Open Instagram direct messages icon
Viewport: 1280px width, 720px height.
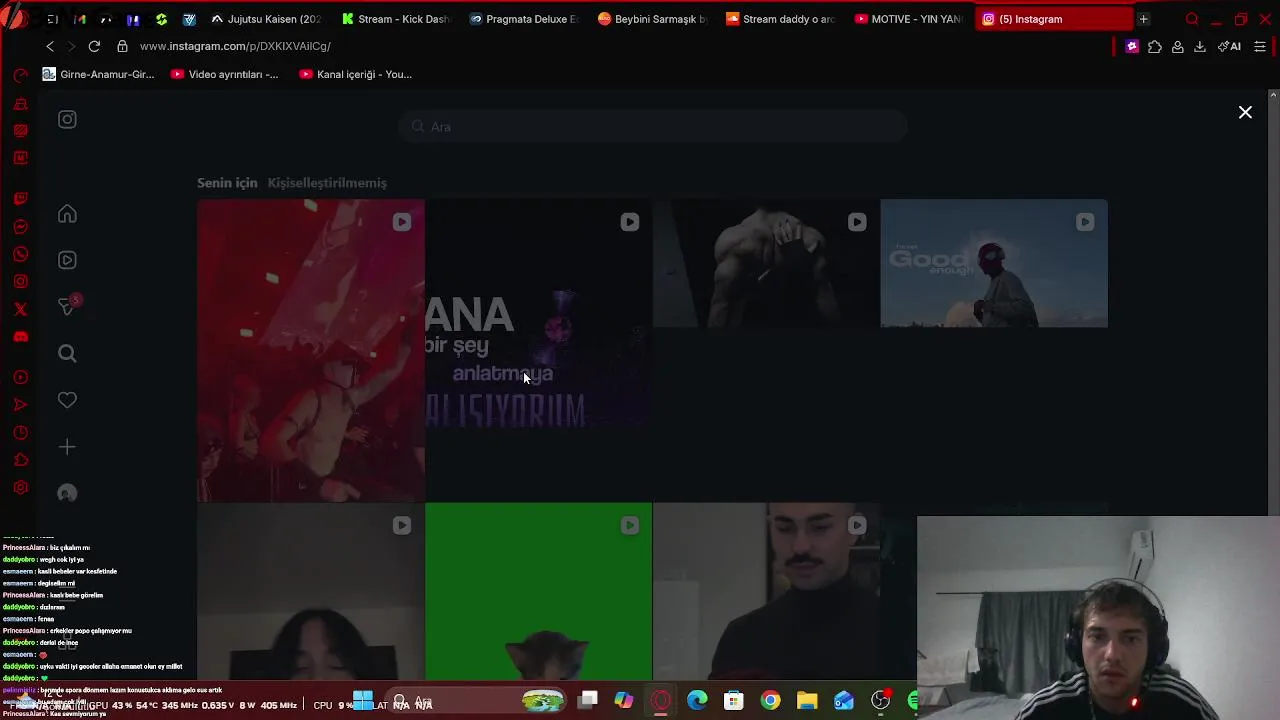point(67,306)
